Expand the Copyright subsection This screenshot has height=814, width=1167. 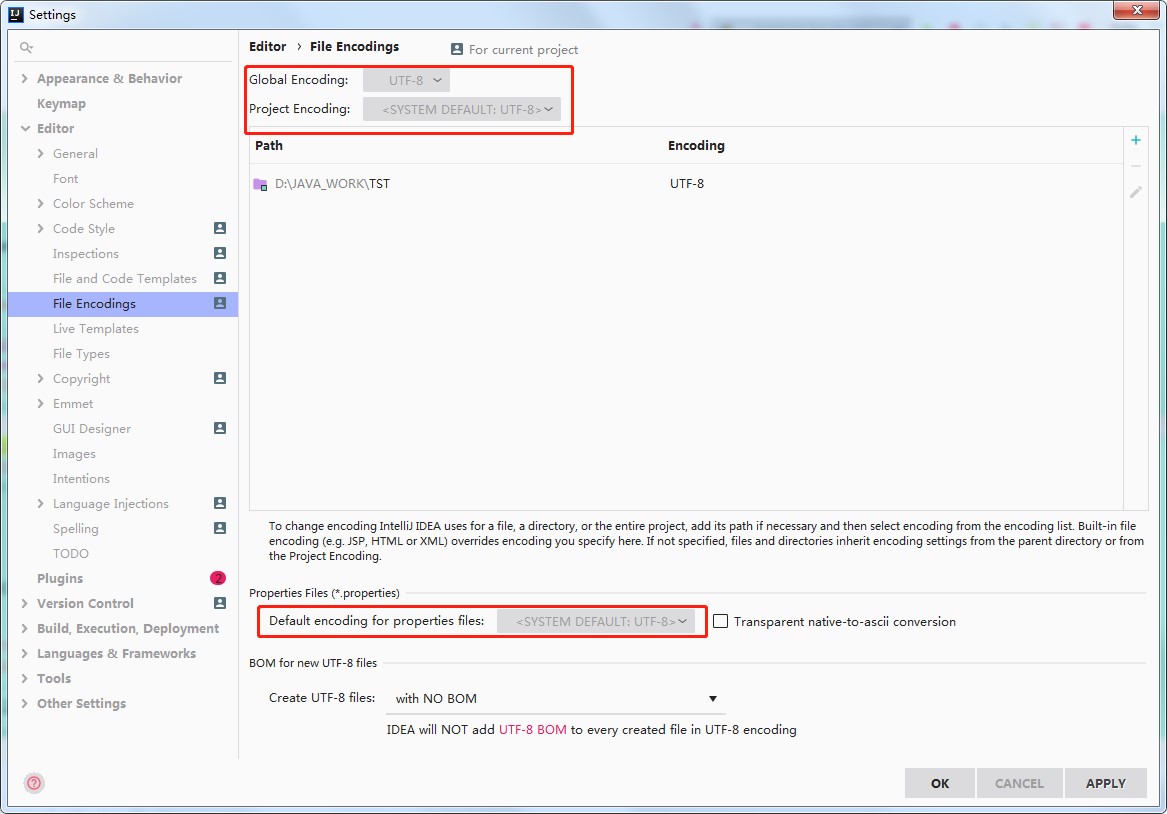click(x=40, y=379)
